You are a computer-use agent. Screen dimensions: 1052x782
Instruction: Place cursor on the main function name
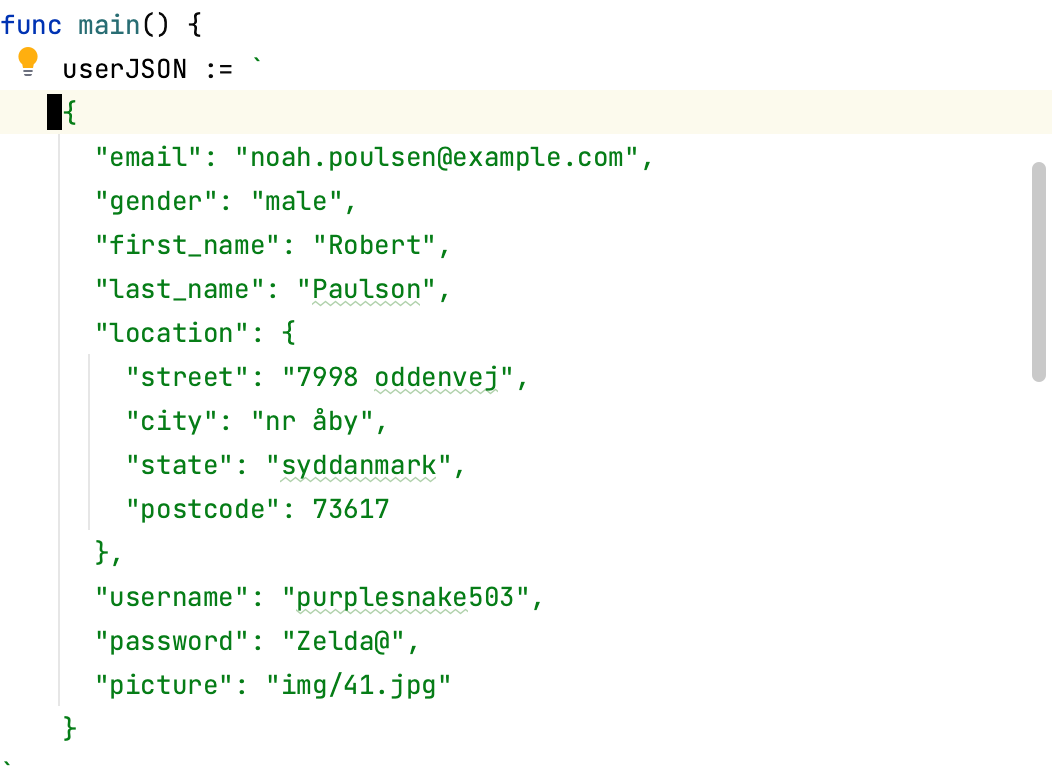(109, 25)
